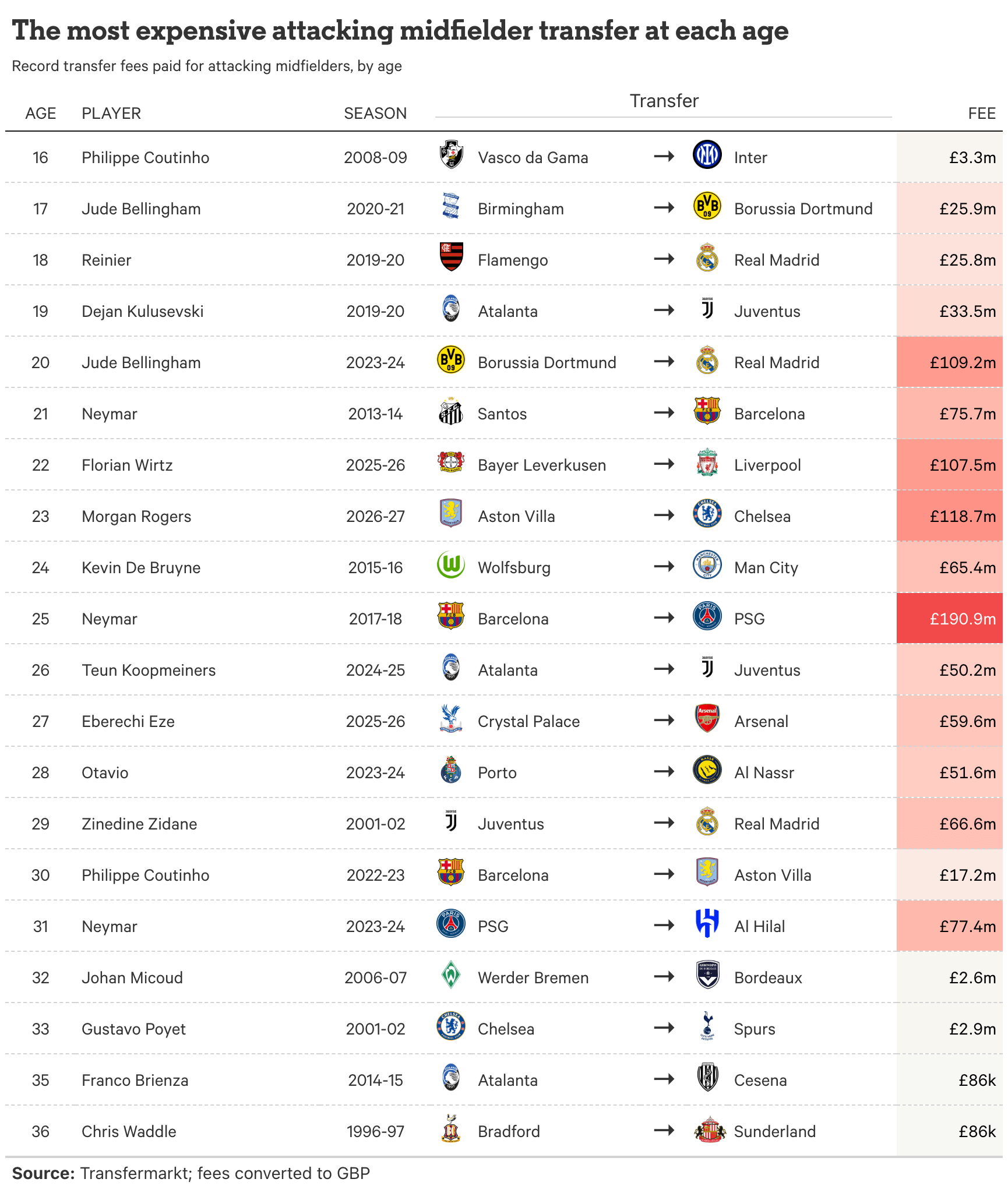This screenshot has width=1008, height=1193.
Task: Select the Al Hilal logo
Action: (707, 923)
